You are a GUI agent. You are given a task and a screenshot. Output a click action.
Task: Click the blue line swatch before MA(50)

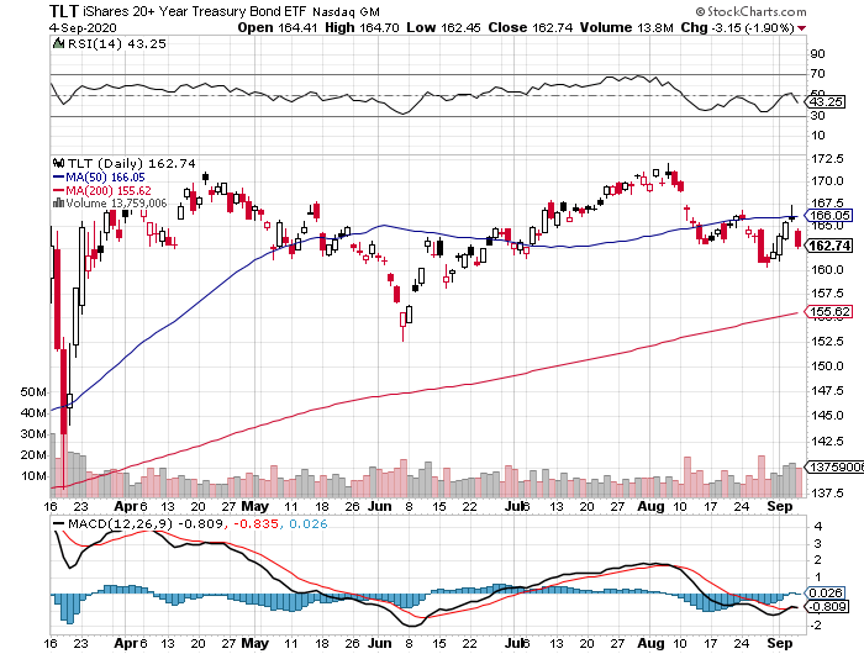[x=58, y=177]
